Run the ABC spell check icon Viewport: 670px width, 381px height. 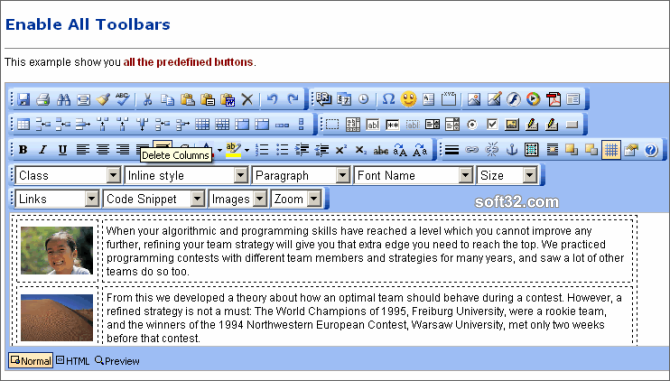pos(122,100)
